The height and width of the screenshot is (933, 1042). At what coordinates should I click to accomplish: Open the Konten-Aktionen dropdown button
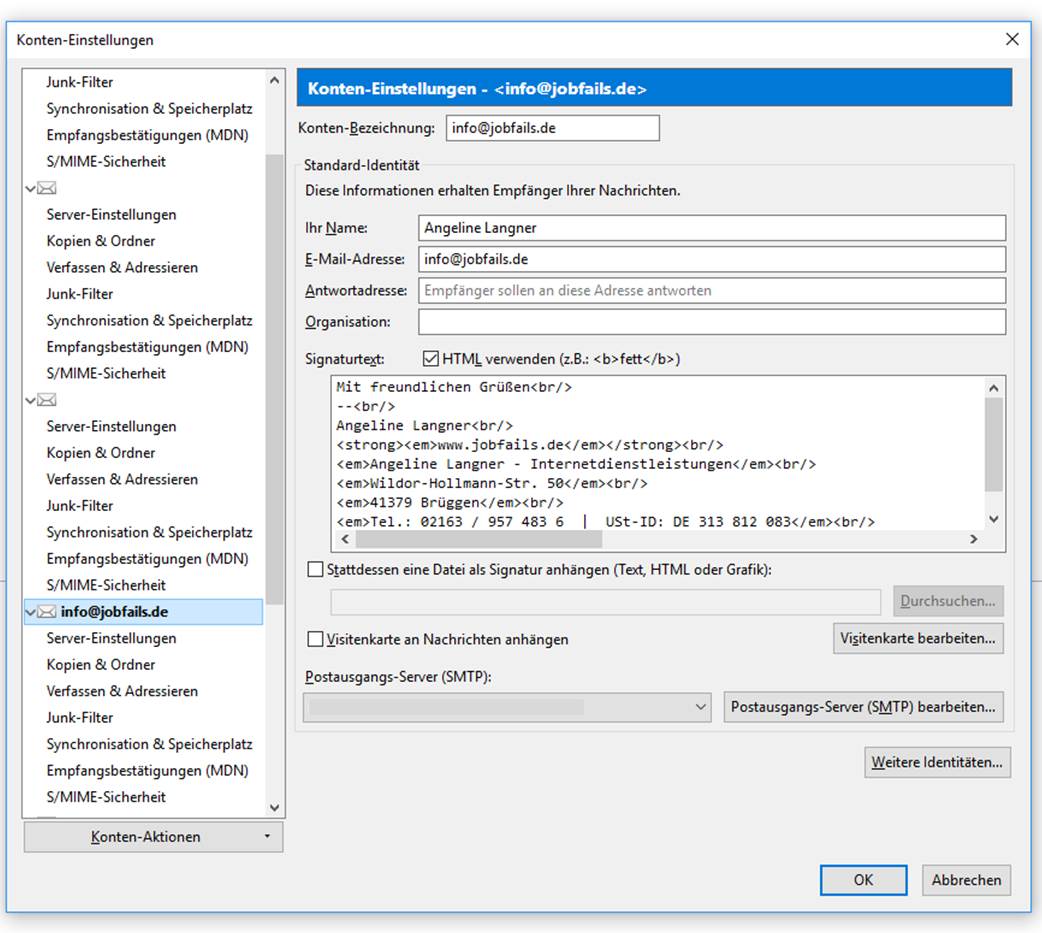coord(154,837)
